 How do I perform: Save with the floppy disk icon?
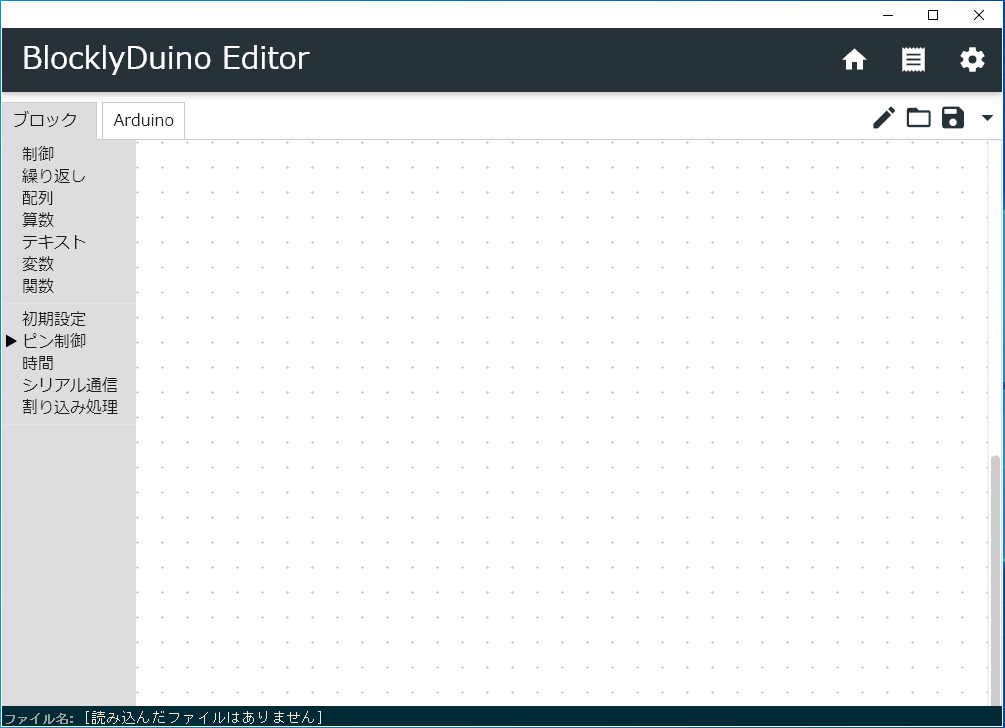tap(952, 118)
